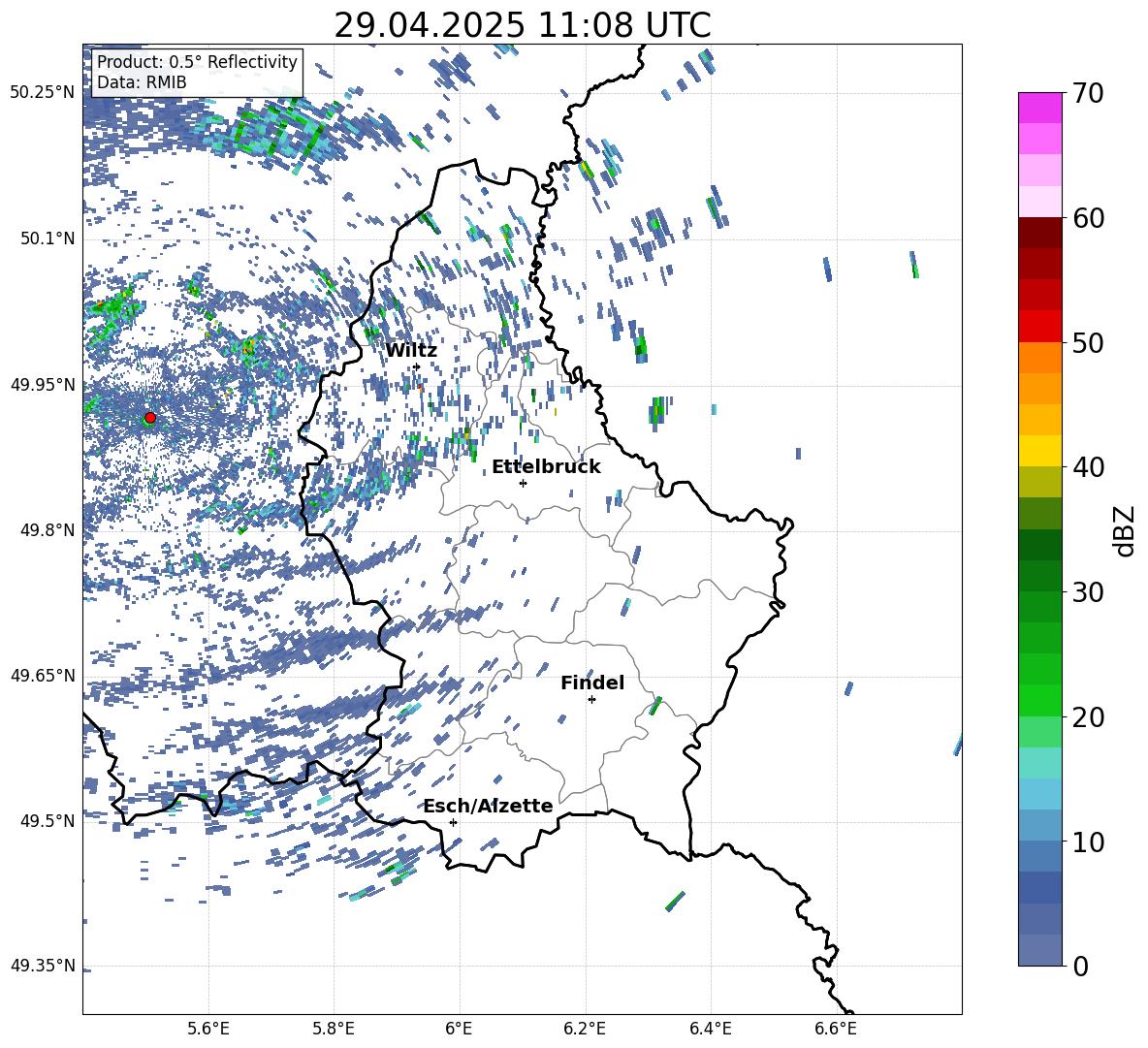Click the Wiltz station cross marker
The image size is (1148, 1048).
[x=417, y=366]
